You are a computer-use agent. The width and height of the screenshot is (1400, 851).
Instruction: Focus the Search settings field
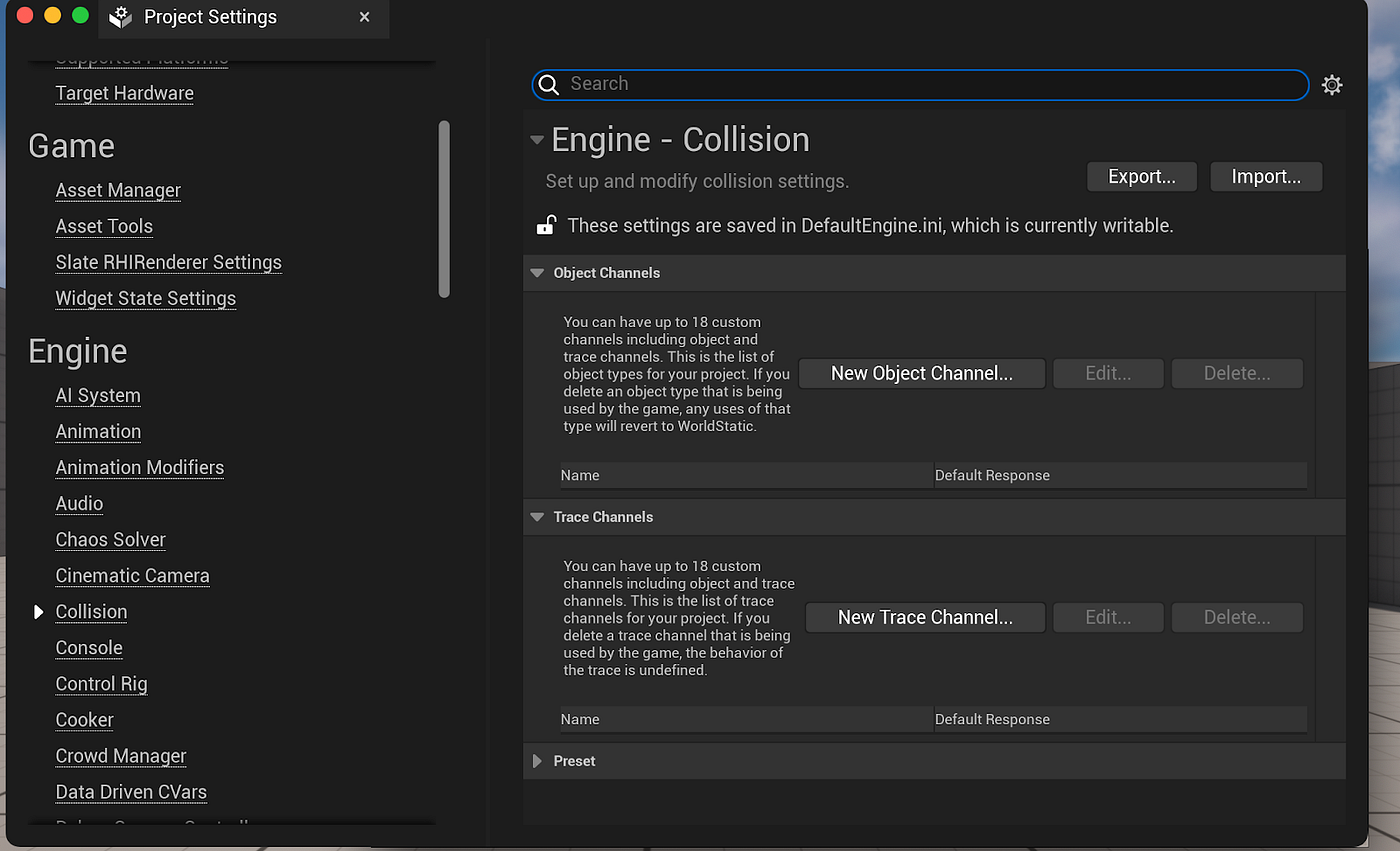coord(920,85)
